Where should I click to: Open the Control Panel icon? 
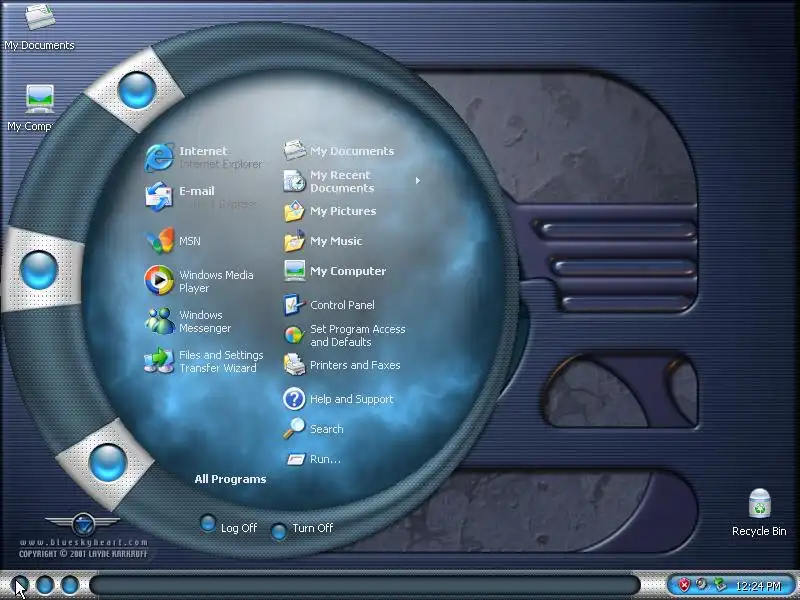coord(294,305)
